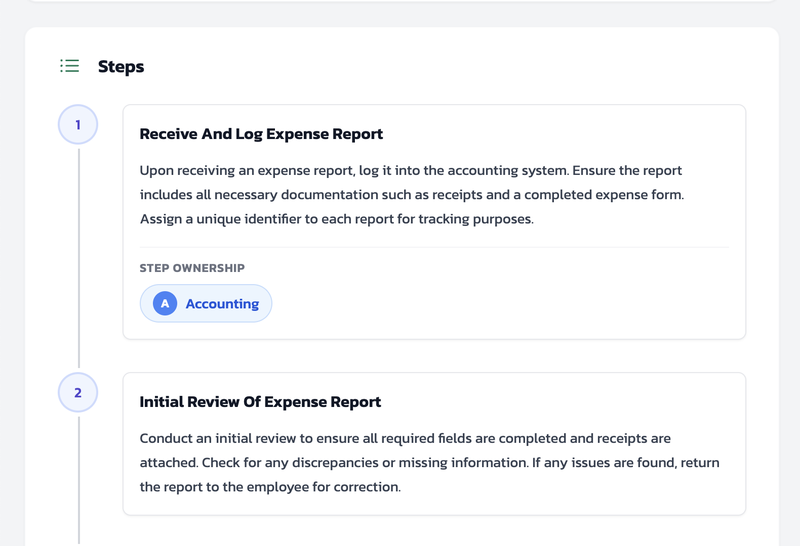The height and width of the screenshot is (546, 800).
Task: Click the "includes all necessary documentation" line
Action: [411, 195]
